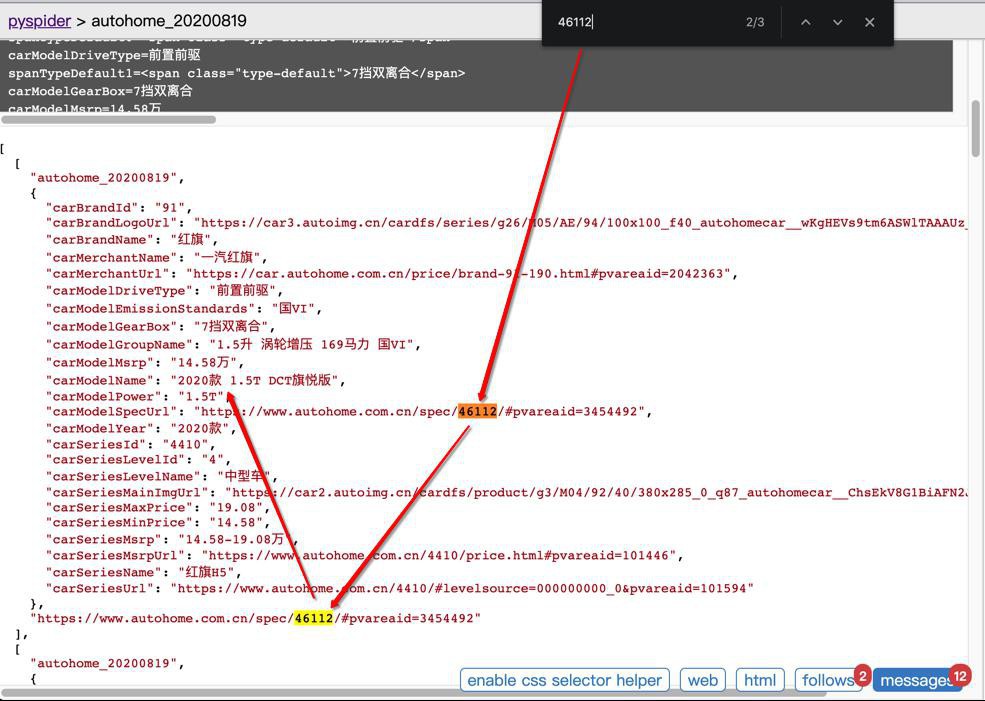Image resolution: width=985 pixels, height=701 pixels.
Task: Click the carModelEmissionStandards 国VI line
Action: coord(183,308)
